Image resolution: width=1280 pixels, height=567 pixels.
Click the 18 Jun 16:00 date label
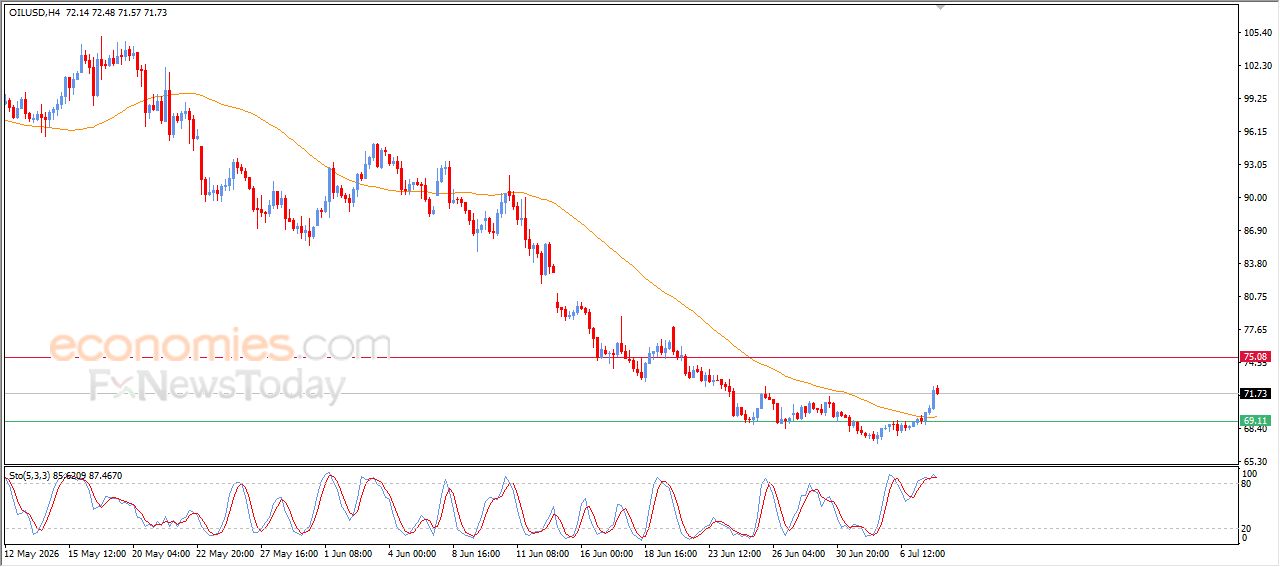point(669,553)
